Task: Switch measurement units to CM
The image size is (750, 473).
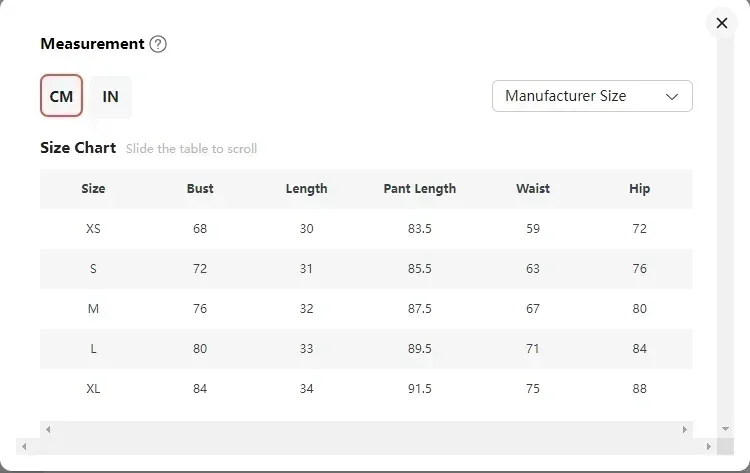Action: [61, 96]
